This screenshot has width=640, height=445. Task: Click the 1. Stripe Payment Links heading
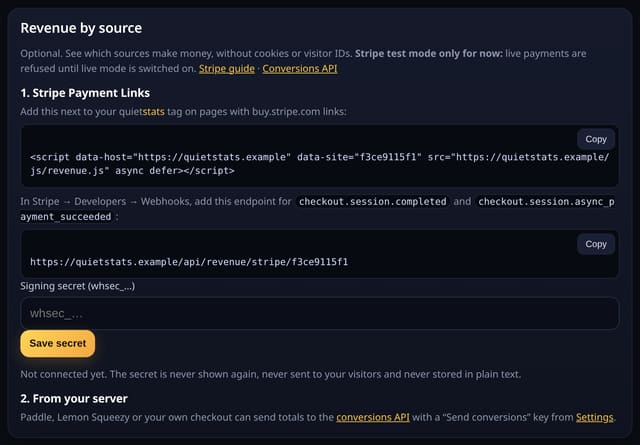click(x=85, y=93)
